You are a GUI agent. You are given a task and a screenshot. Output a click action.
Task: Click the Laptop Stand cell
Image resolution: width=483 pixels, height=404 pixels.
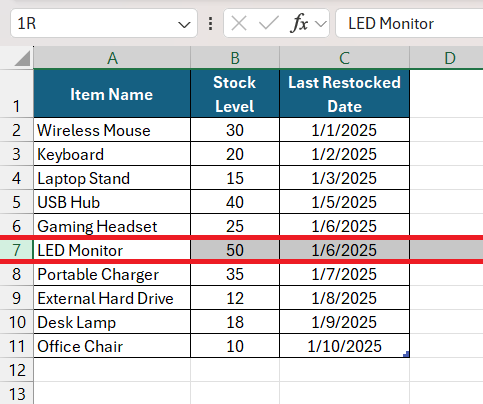[112, 178]
